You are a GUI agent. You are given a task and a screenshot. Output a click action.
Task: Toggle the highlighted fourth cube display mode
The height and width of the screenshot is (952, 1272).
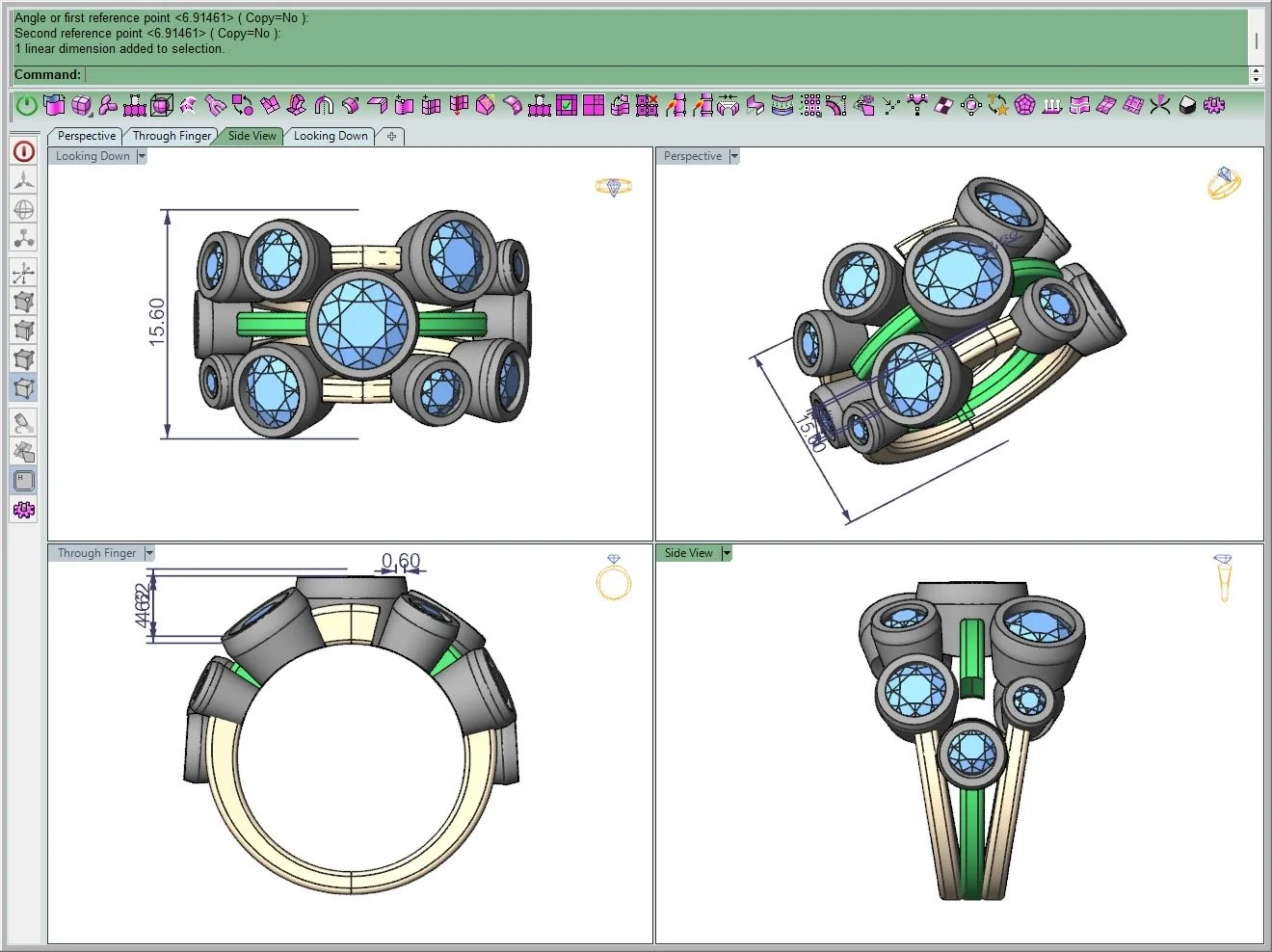pos(24,388)
